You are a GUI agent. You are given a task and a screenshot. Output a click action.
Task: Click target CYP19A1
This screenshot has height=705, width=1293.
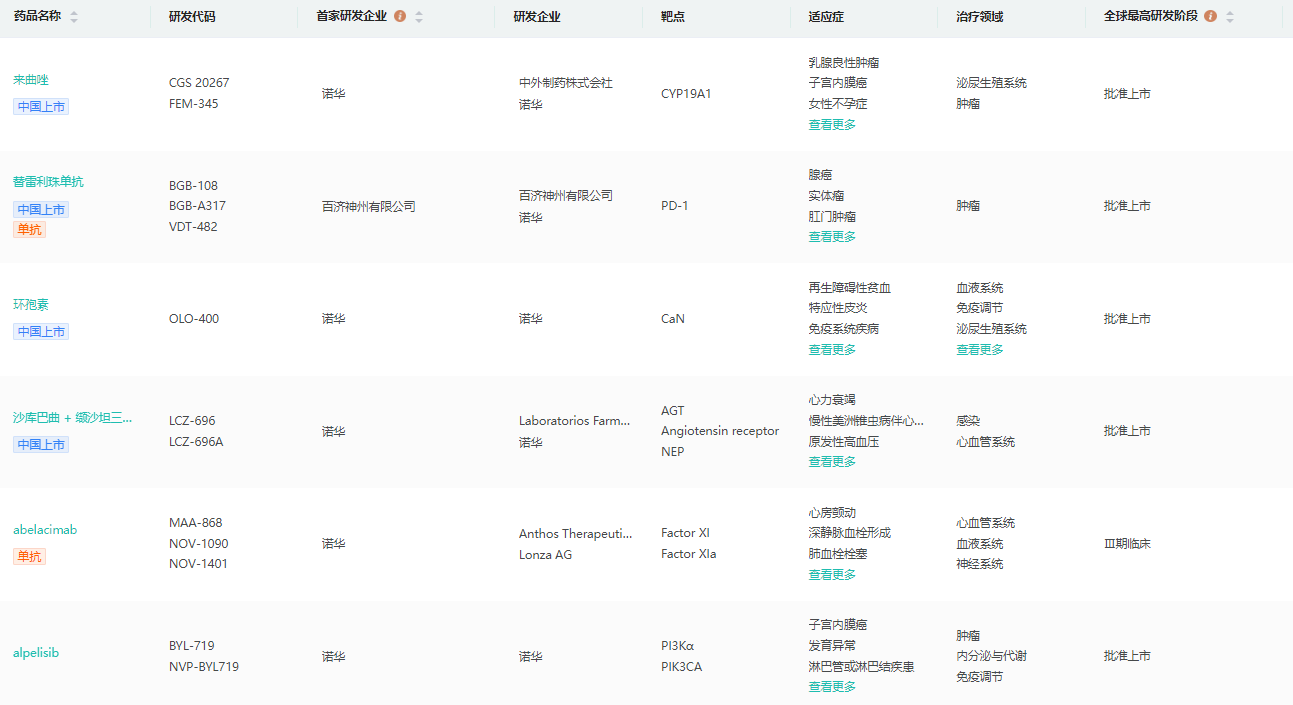(x=686, y=94)
